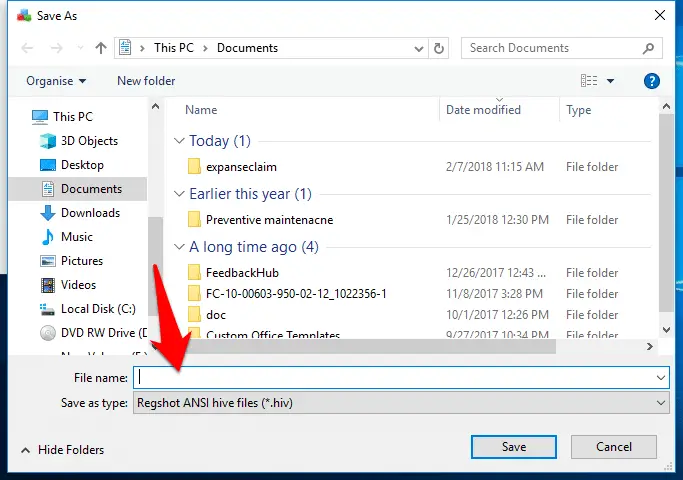This screenshot has height=480, width=683.
Task: Click the FC-10-00603-950-02-12_1022356-1 folder icon
Action: click(x=194, y=294)
